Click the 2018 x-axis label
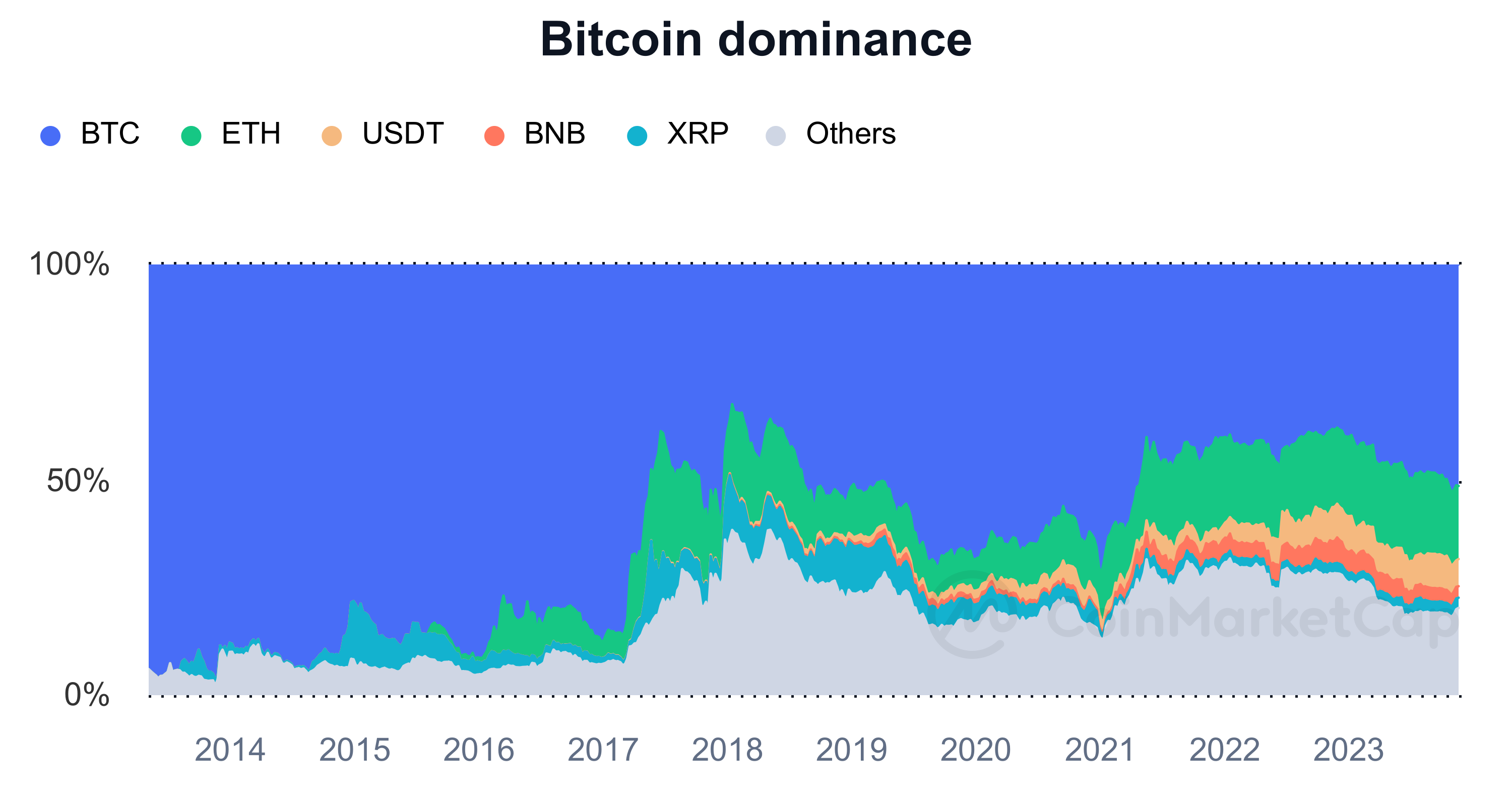The height and width of the screenshot is (806, 1512). 727,750
